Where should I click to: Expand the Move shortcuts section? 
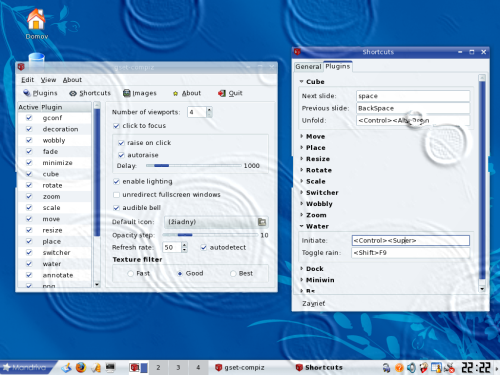[x=301, y=136]
